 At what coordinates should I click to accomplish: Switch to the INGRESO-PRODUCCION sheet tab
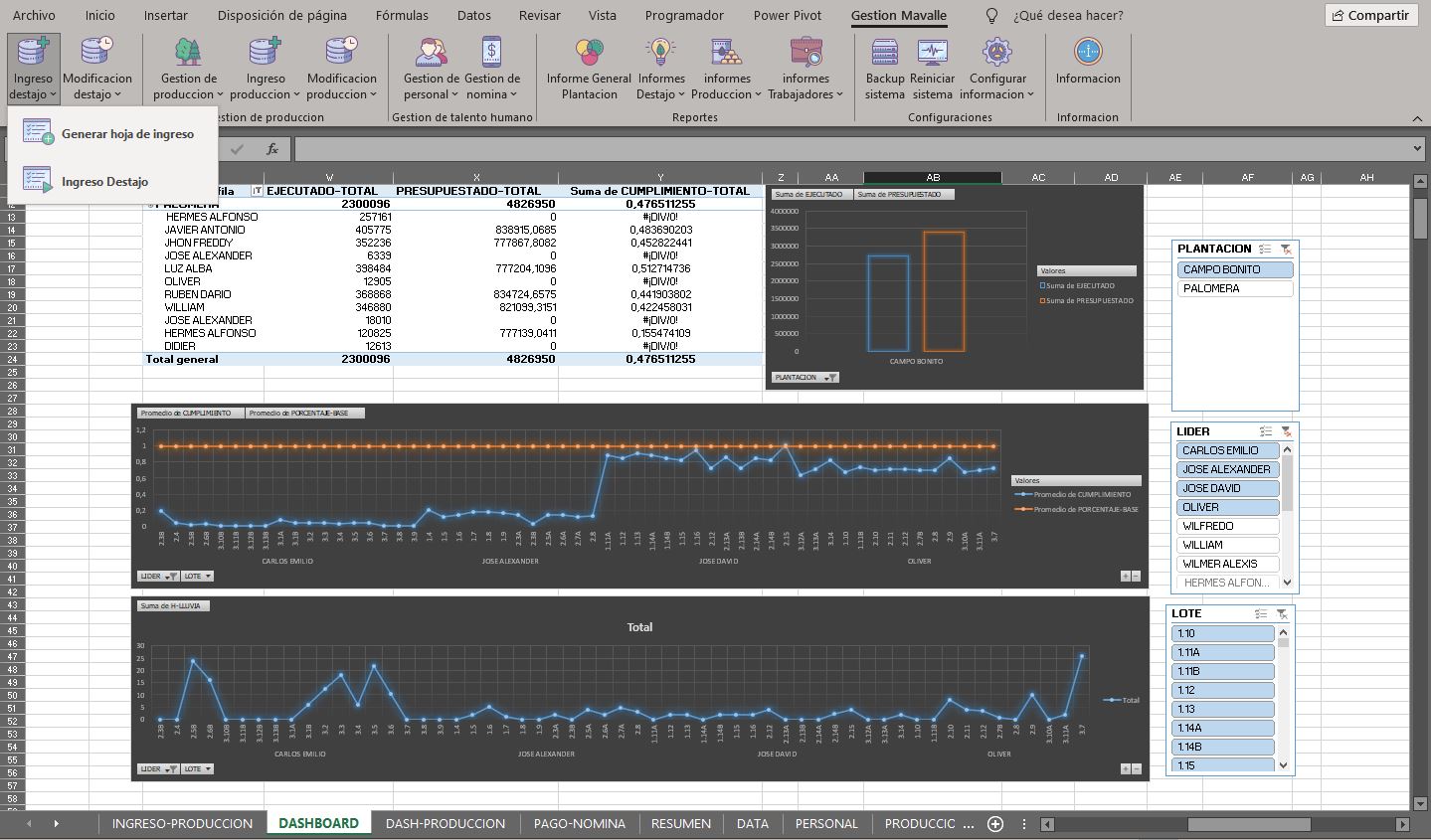(182, 824)
